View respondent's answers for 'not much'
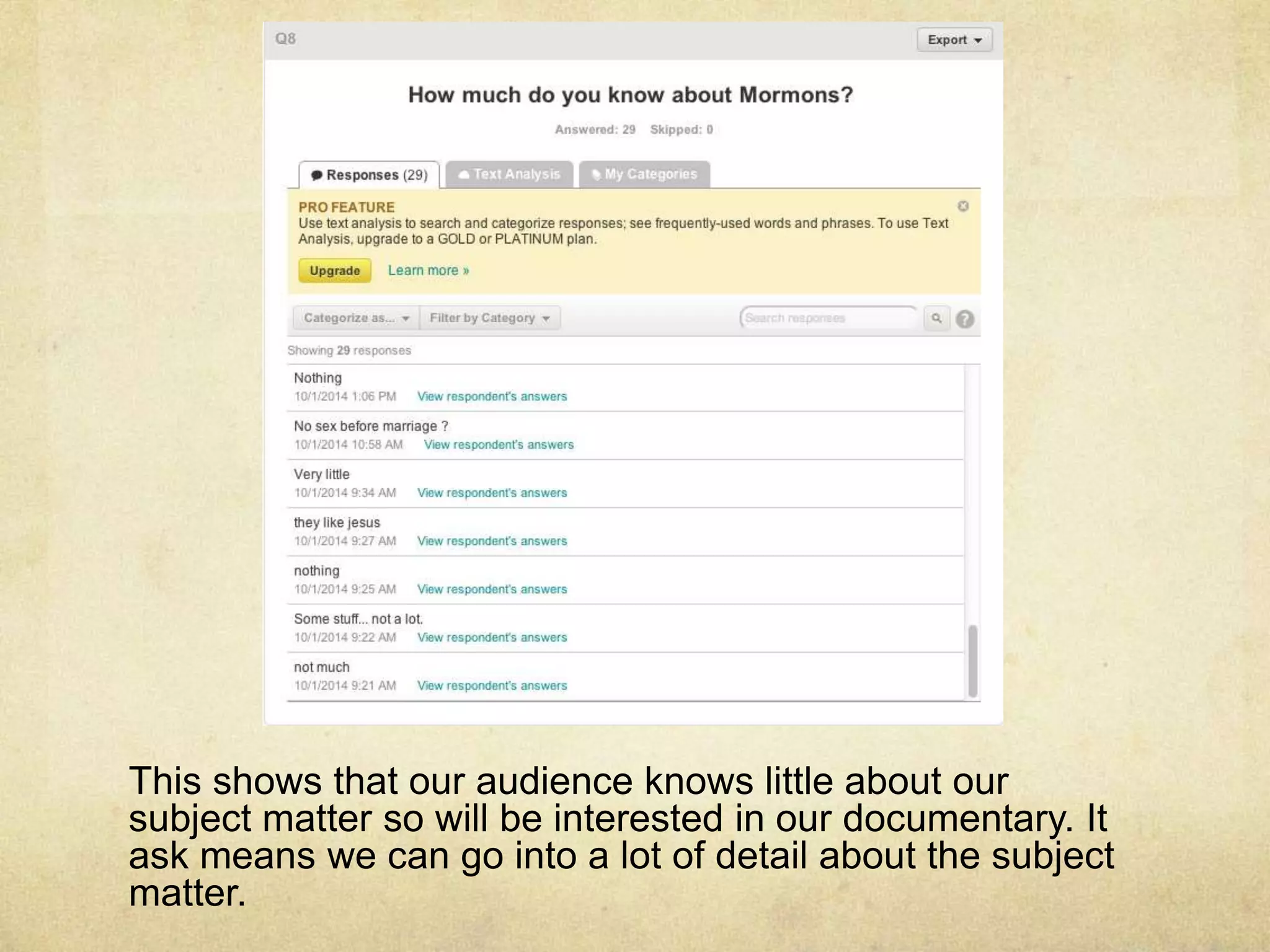The width and height of the screenshot is (1270, 952). pos(492,686)
